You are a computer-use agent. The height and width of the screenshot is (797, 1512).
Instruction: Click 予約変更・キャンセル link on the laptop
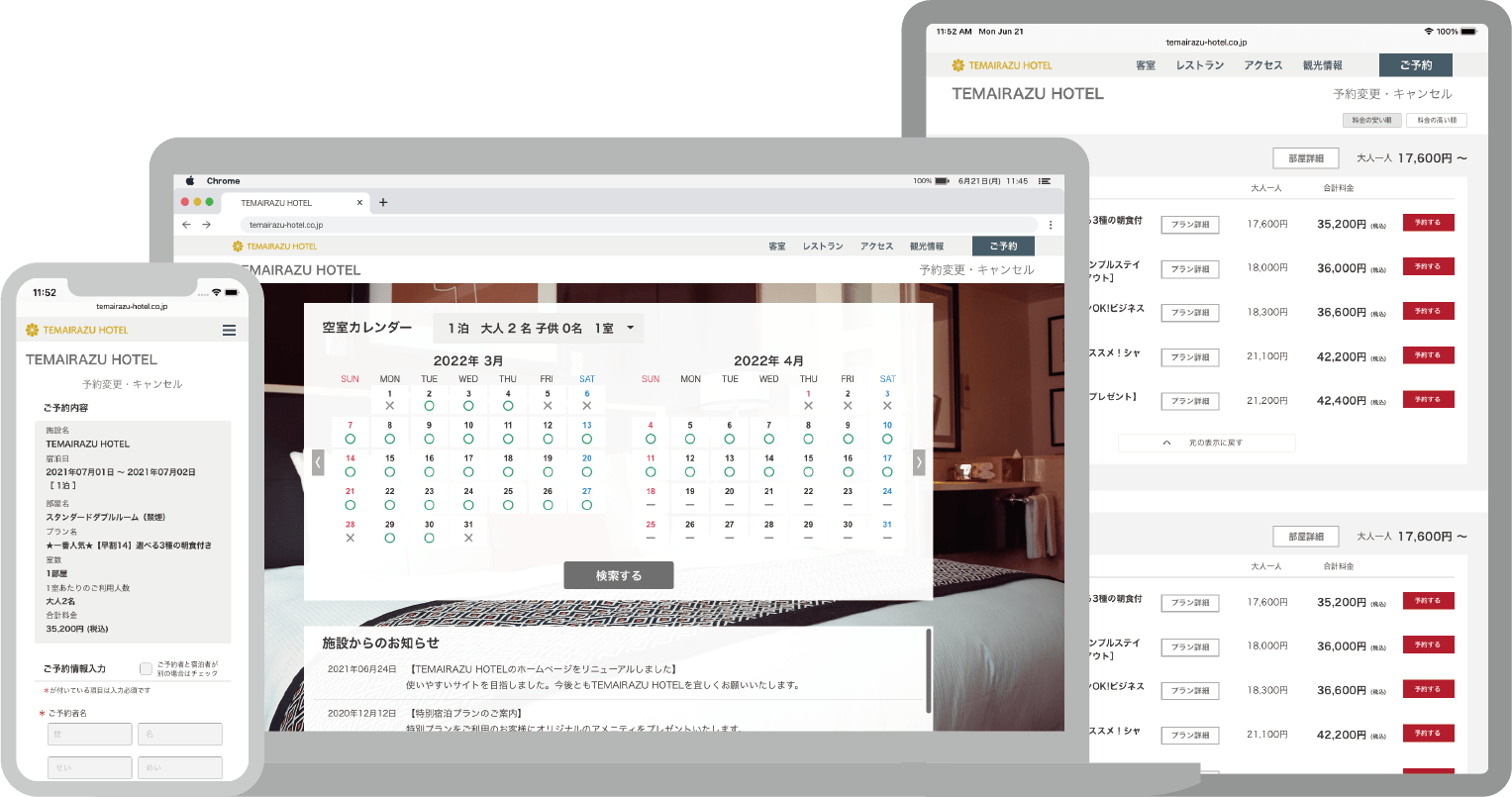pos(976,269)
